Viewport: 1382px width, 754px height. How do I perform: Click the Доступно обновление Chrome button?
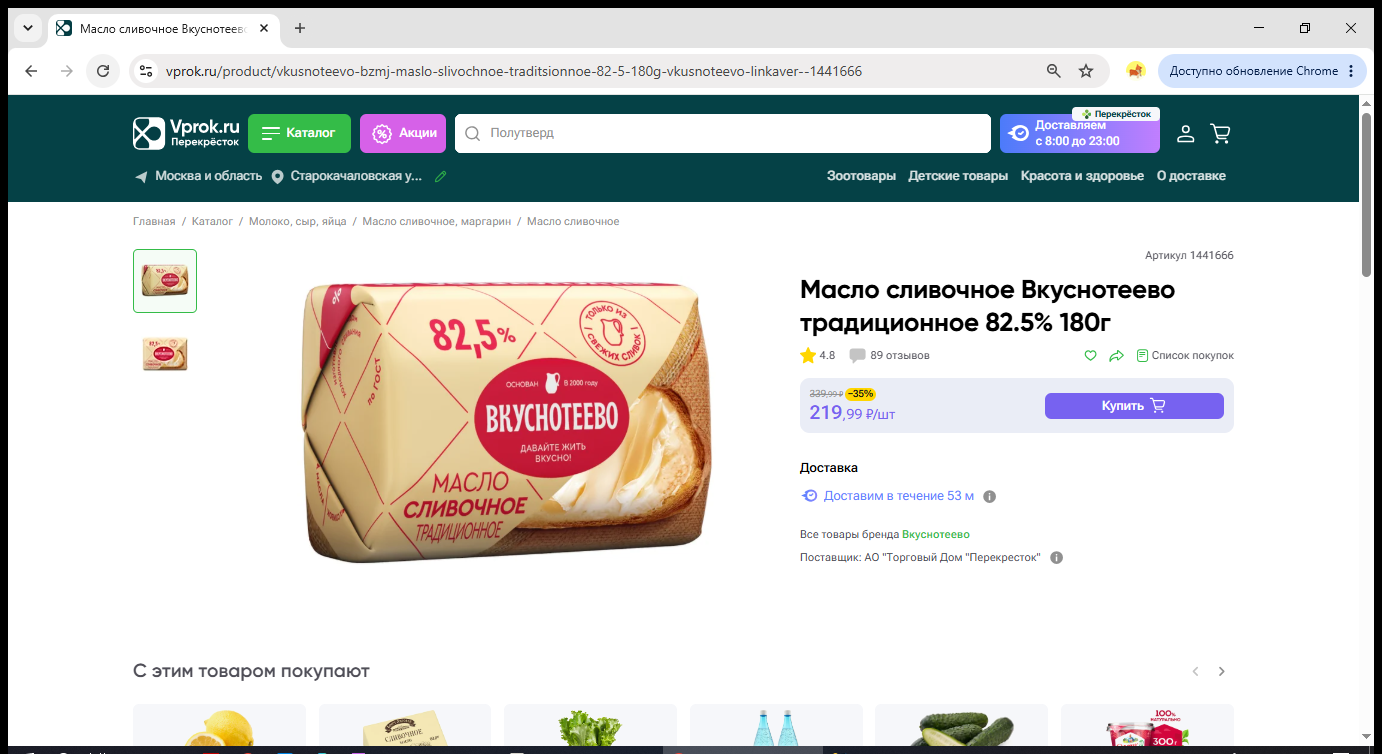[x=1253, y=71]
